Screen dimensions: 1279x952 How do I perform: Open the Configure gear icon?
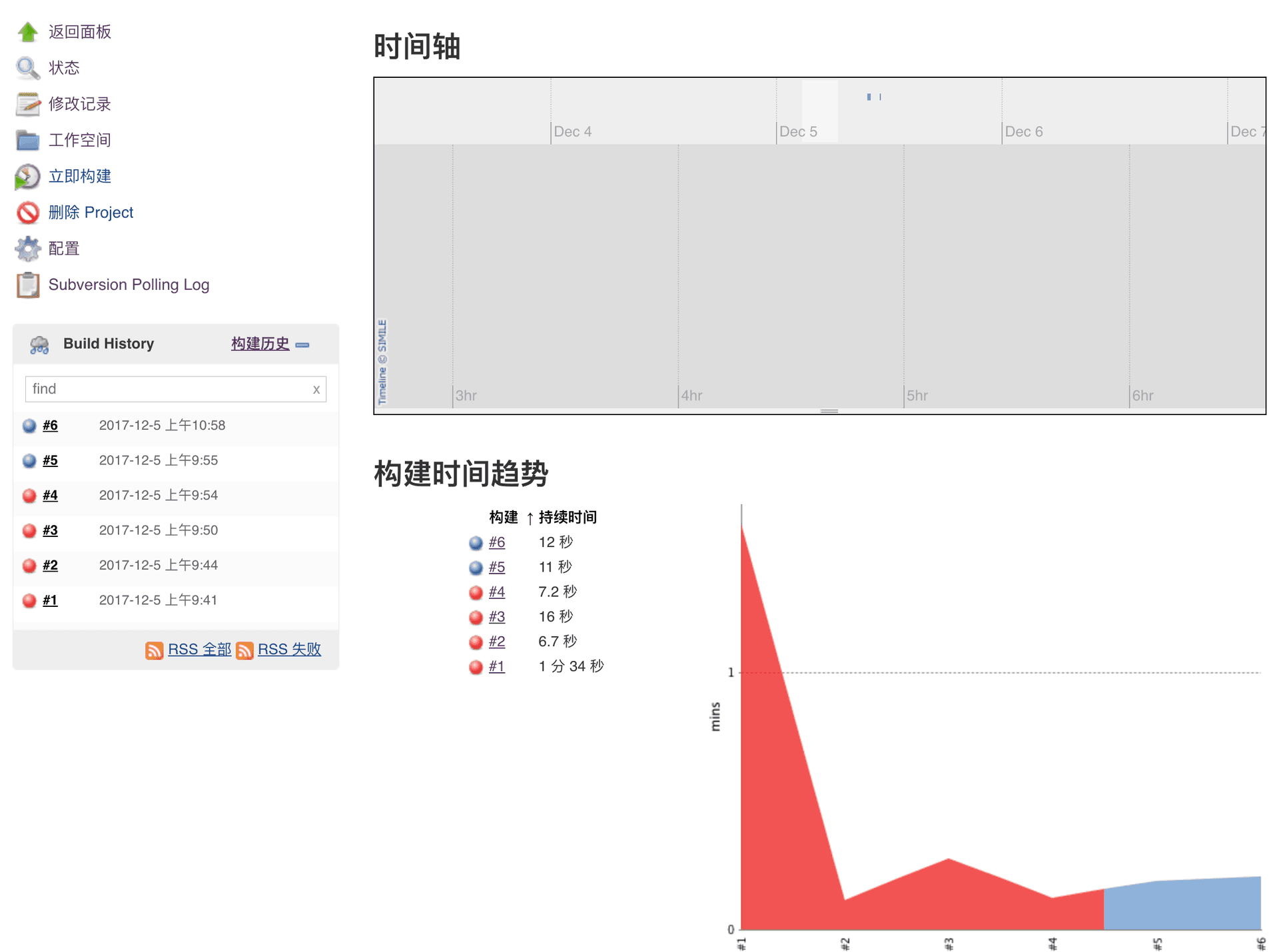pyautogui.click(x=27, y=248)
